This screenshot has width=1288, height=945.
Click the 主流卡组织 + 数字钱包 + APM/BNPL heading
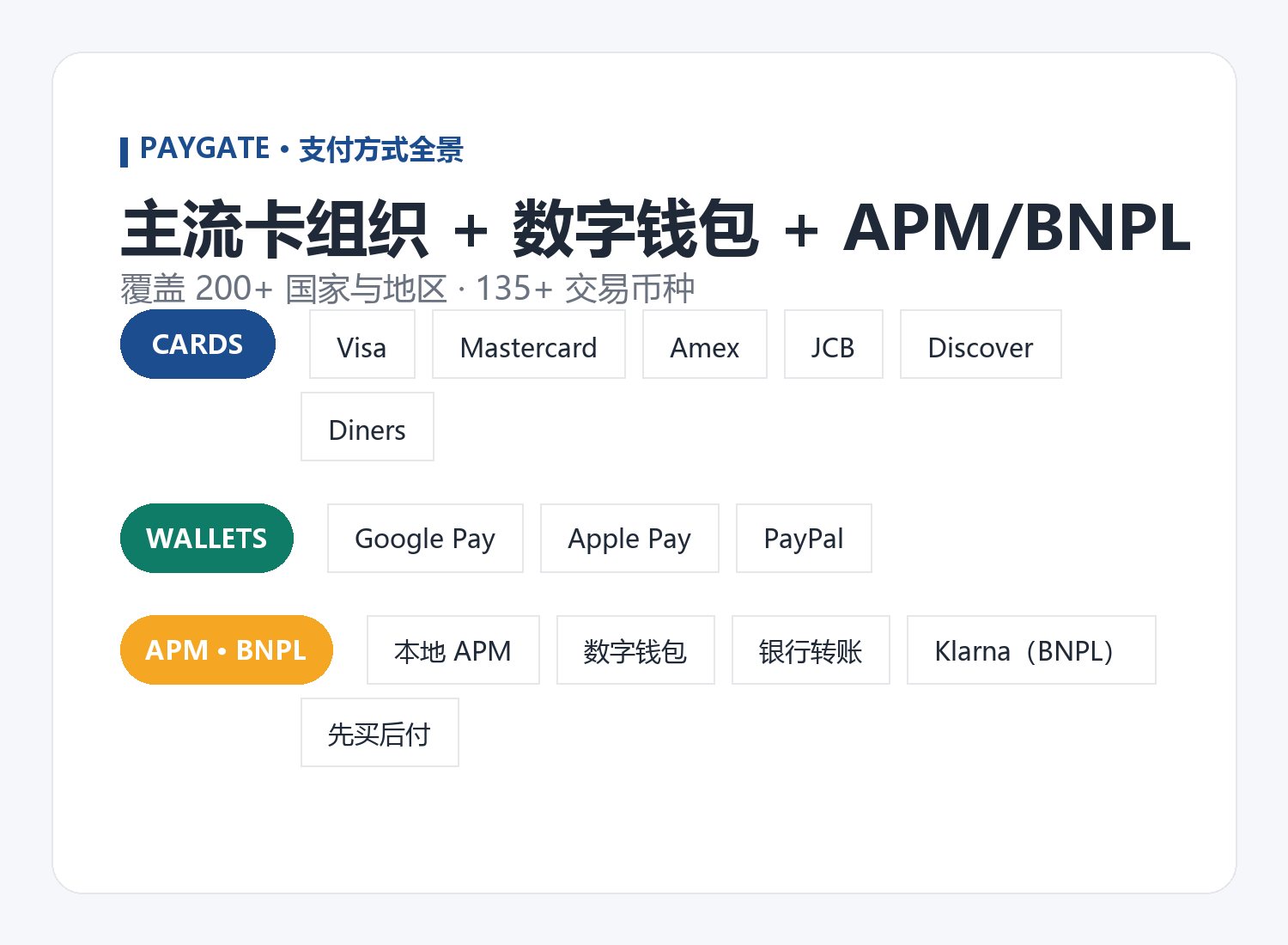[x=656, y=229]
